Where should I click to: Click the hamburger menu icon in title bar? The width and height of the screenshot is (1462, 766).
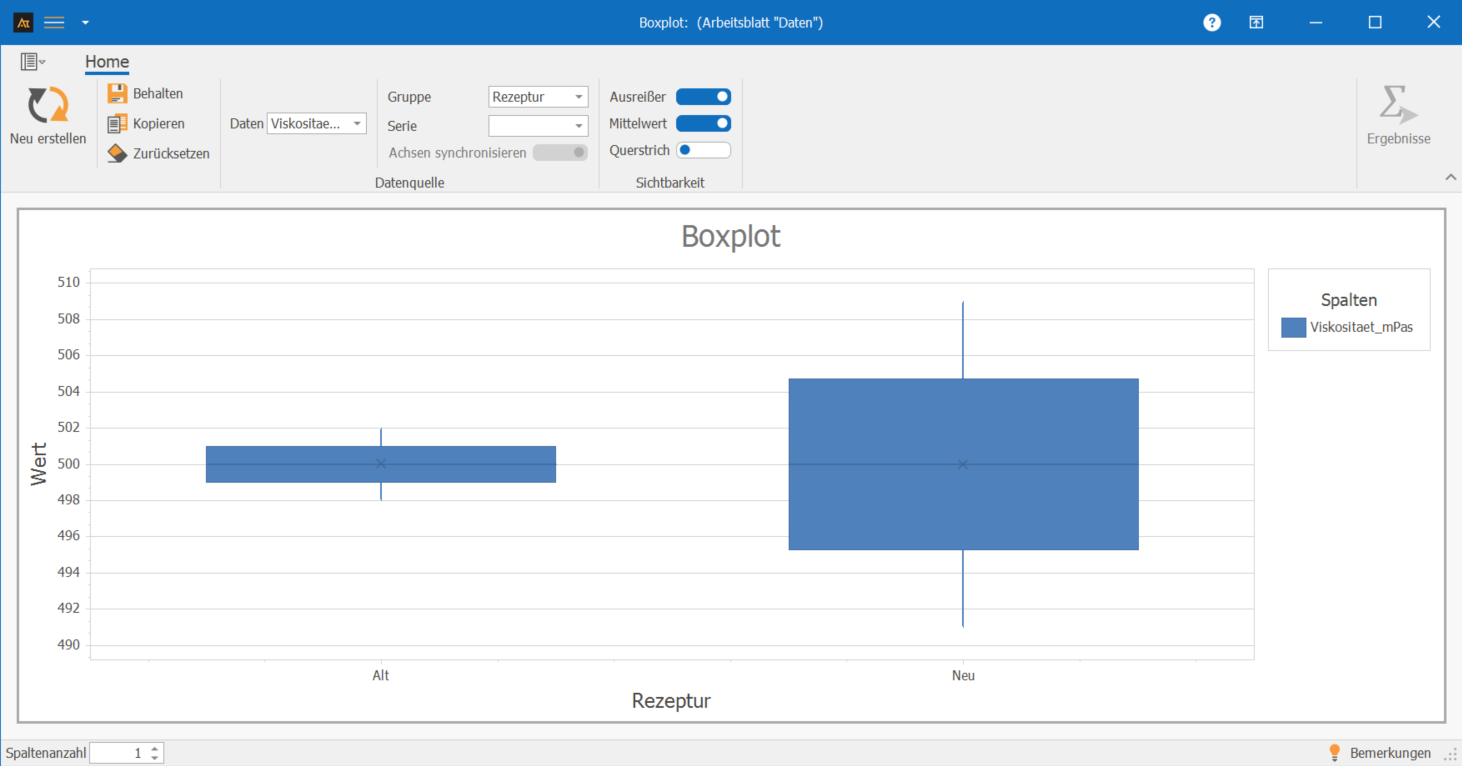coord(54,22)
